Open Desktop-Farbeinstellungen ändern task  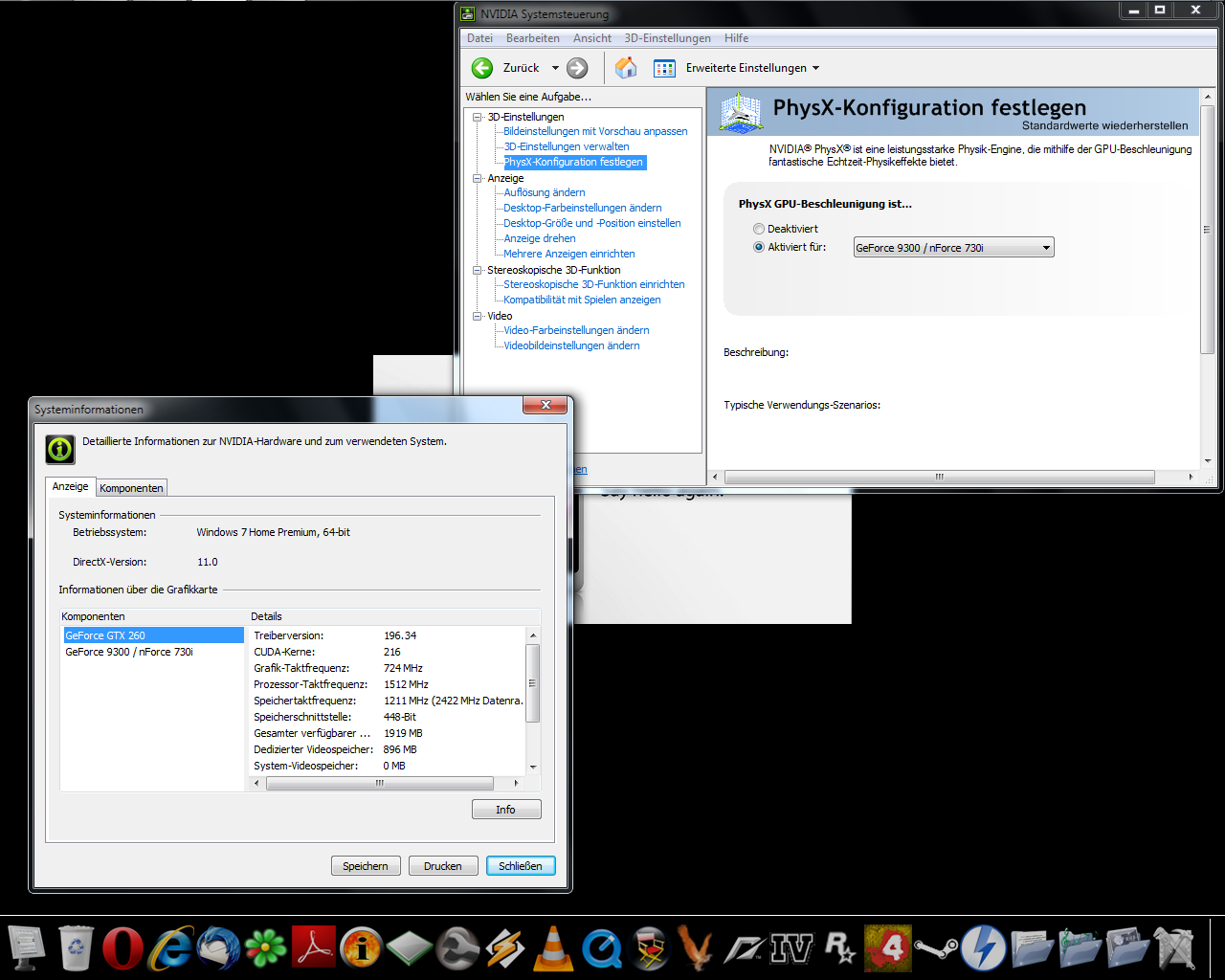[583, 208]
